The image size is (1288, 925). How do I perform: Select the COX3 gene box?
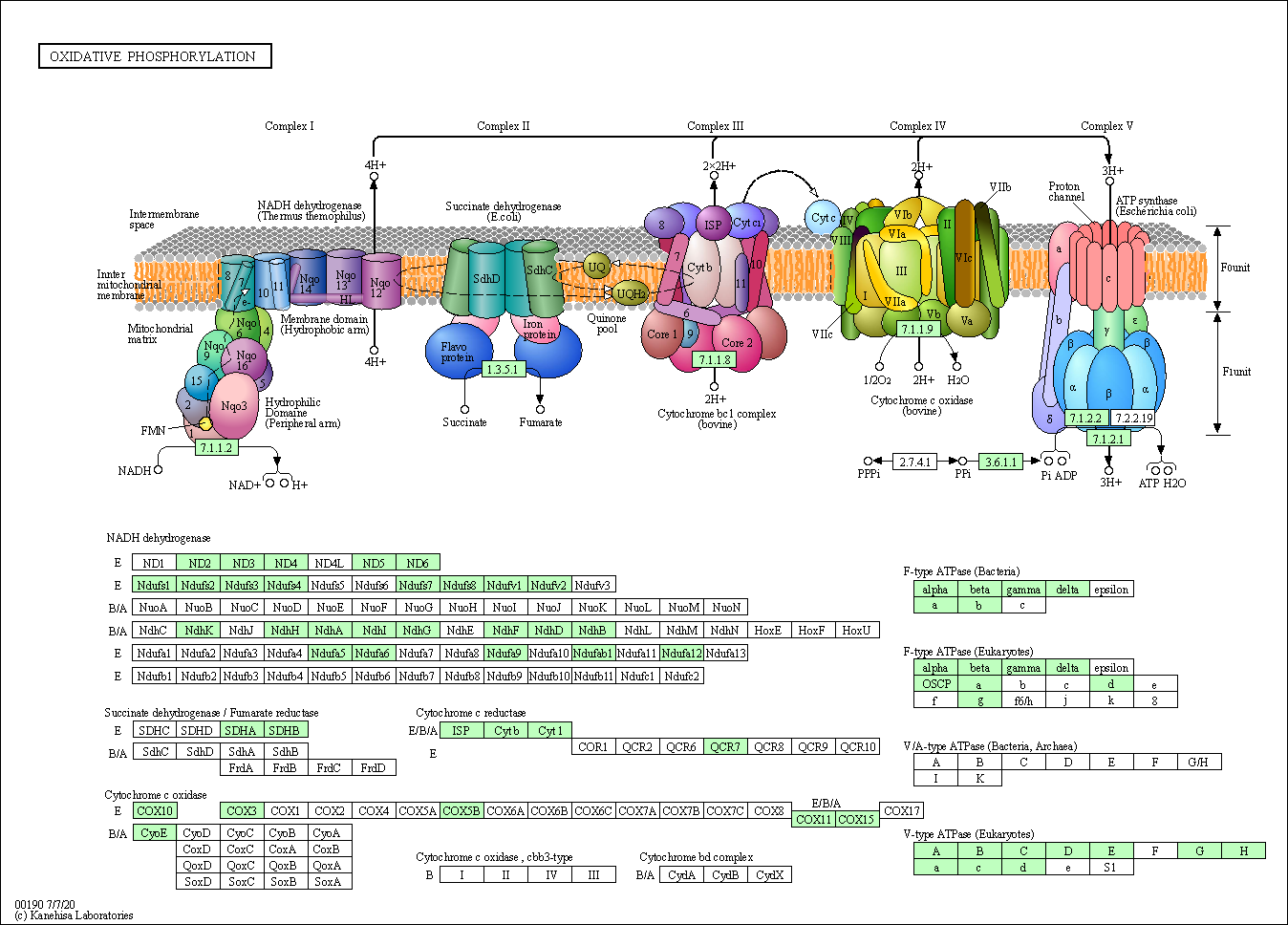pos(242,810)
